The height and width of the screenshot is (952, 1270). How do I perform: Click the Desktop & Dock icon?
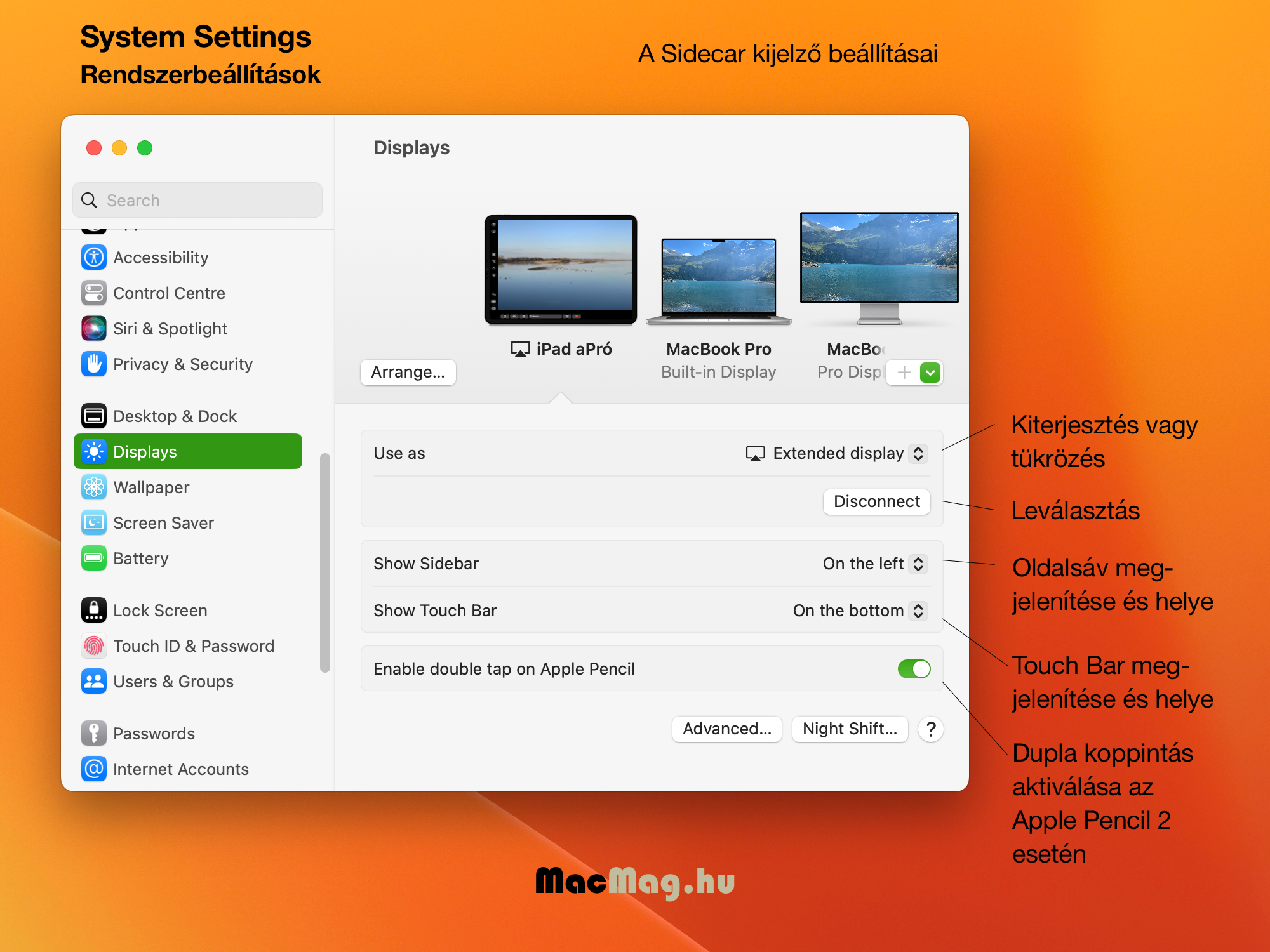pyautogui.click(x=94, y=416)
